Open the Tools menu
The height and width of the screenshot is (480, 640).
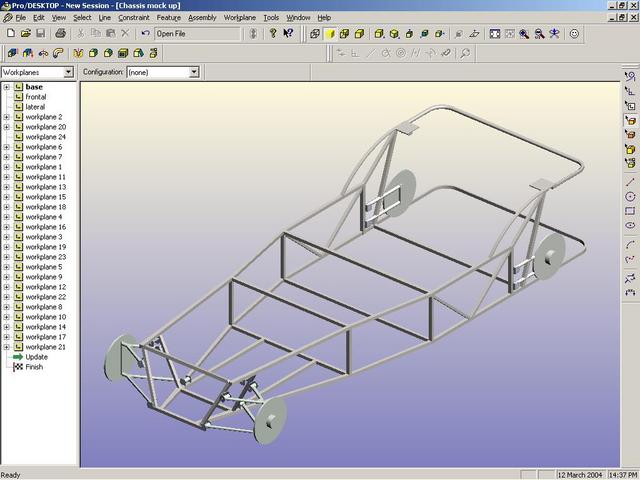tap(271, 18)
